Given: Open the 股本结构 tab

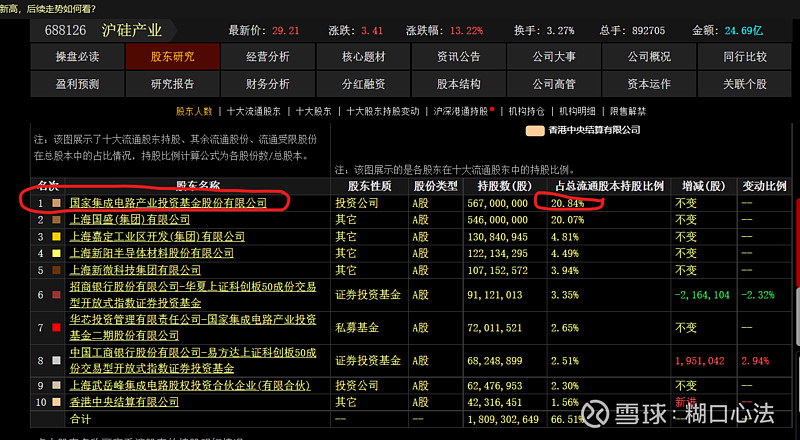Looking at the screenshot, I should tap(459, 84).
